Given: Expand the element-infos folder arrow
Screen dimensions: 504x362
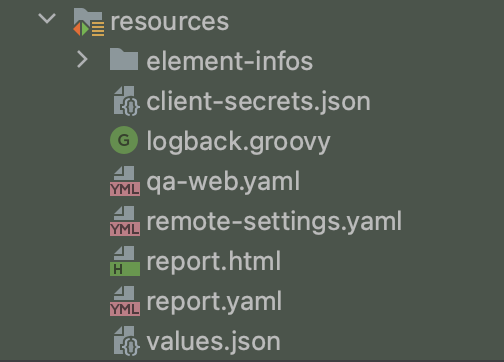Looking at the screenshot, I should coord(82,60).
